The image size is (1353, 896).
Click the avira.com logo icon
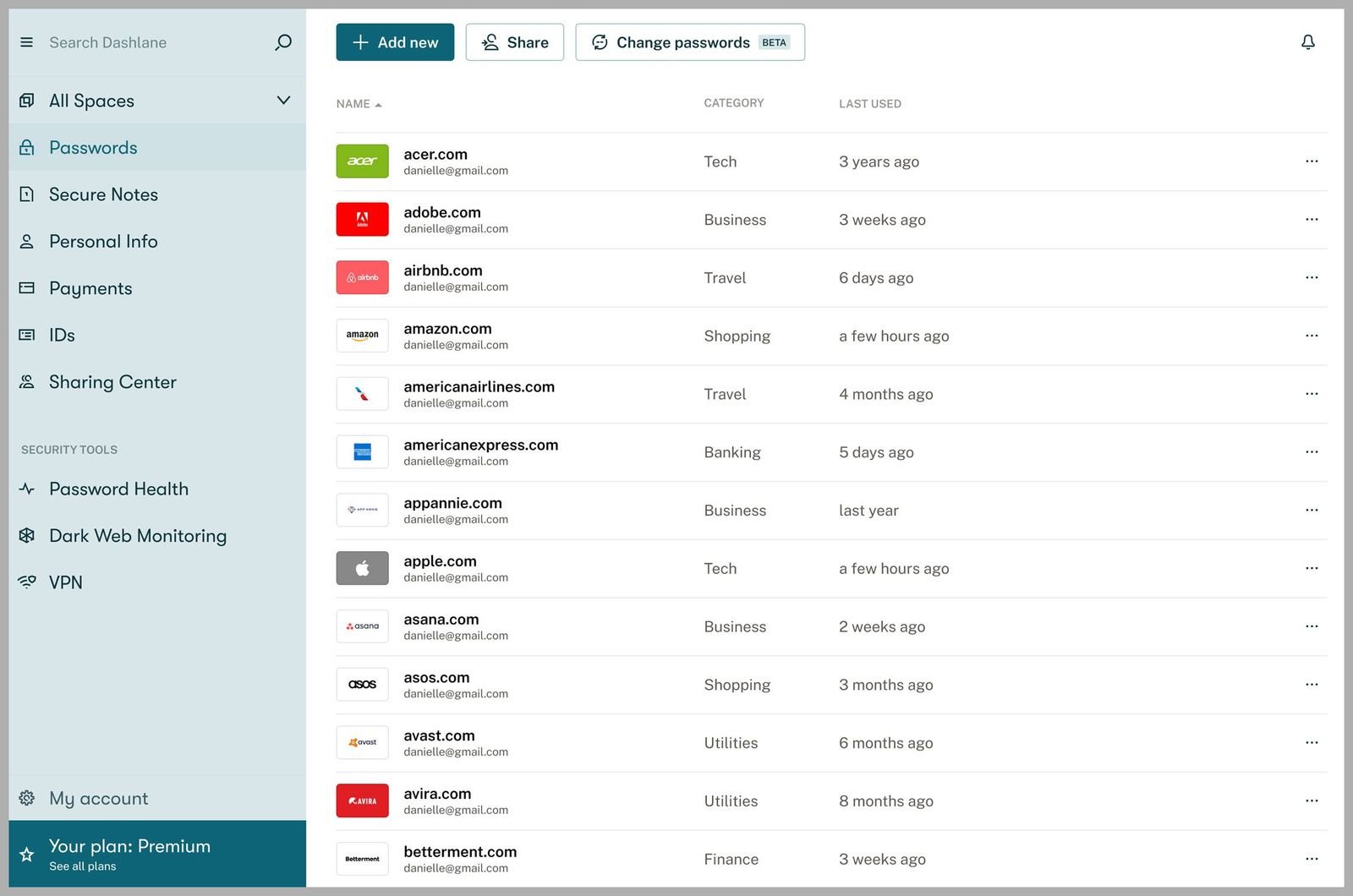click(362, 800)
